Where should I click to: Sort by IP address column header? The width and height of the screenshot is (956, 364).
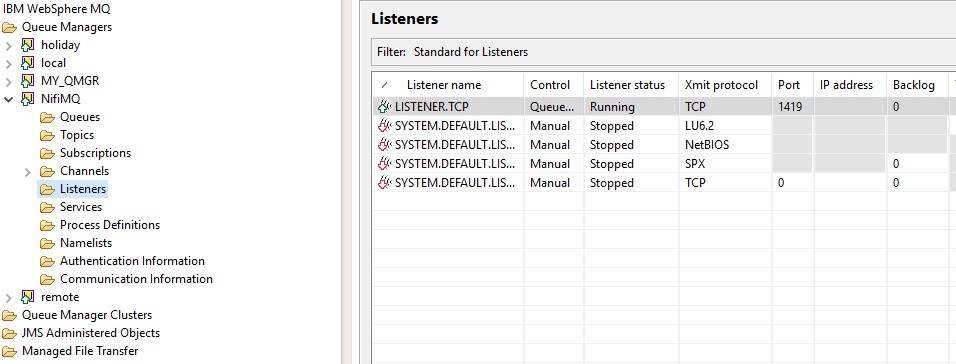[x=850, y=85]
